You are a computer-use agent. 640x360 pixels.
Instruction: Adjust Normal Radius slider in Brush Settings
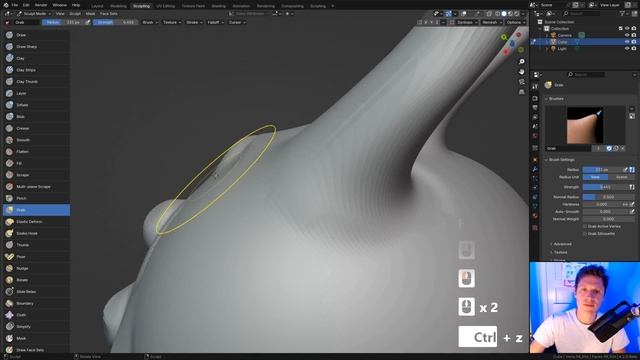(x=609, y=197)
